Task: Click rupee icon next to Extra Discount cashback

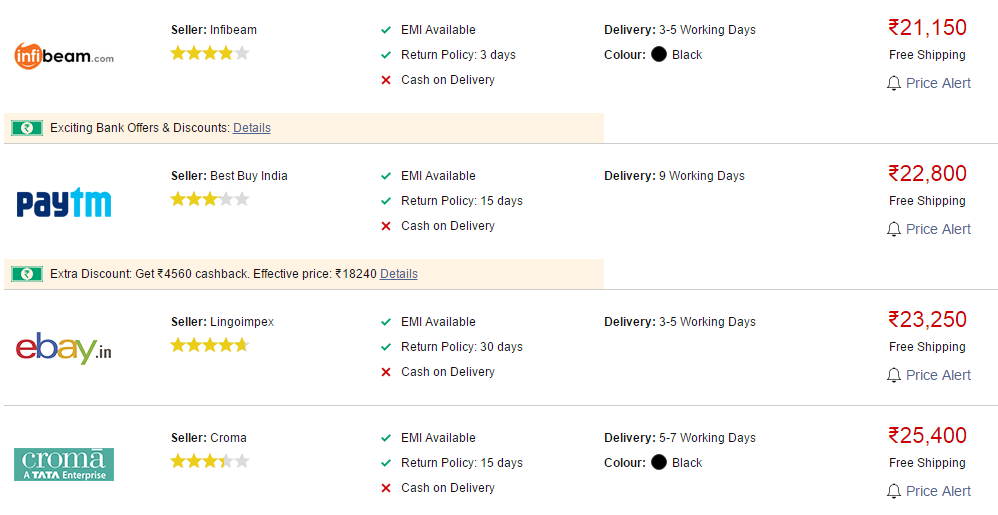Action: click(27, 274)
